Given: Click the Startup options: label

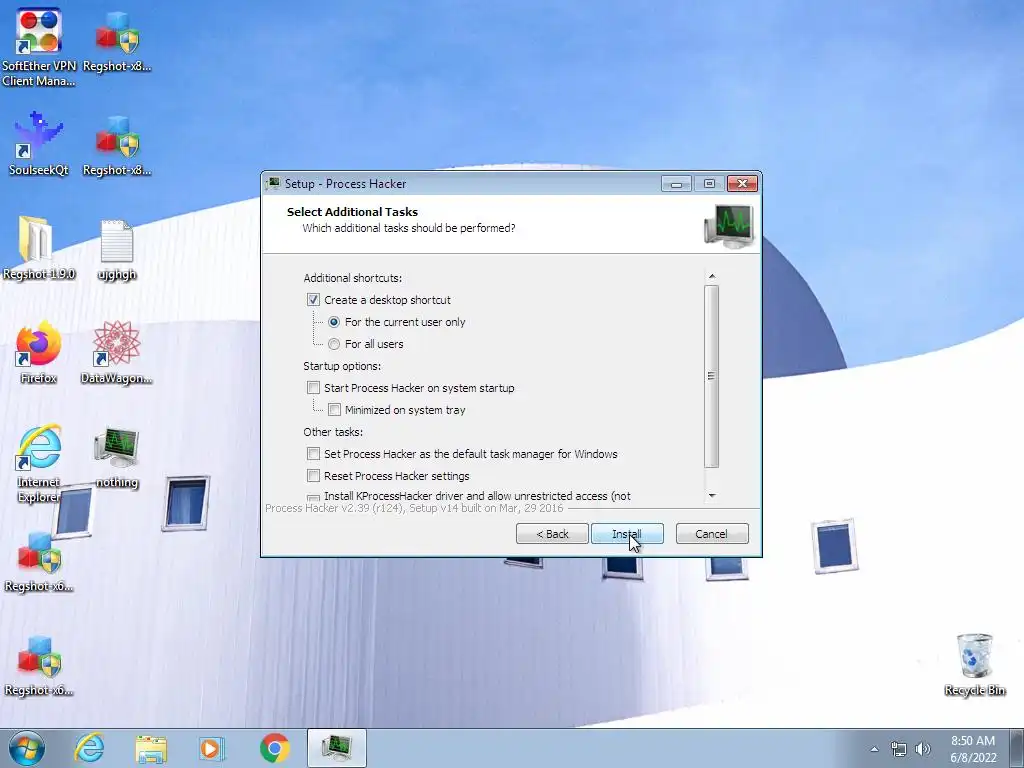Looking at the screenshot, I should (342, 366).
